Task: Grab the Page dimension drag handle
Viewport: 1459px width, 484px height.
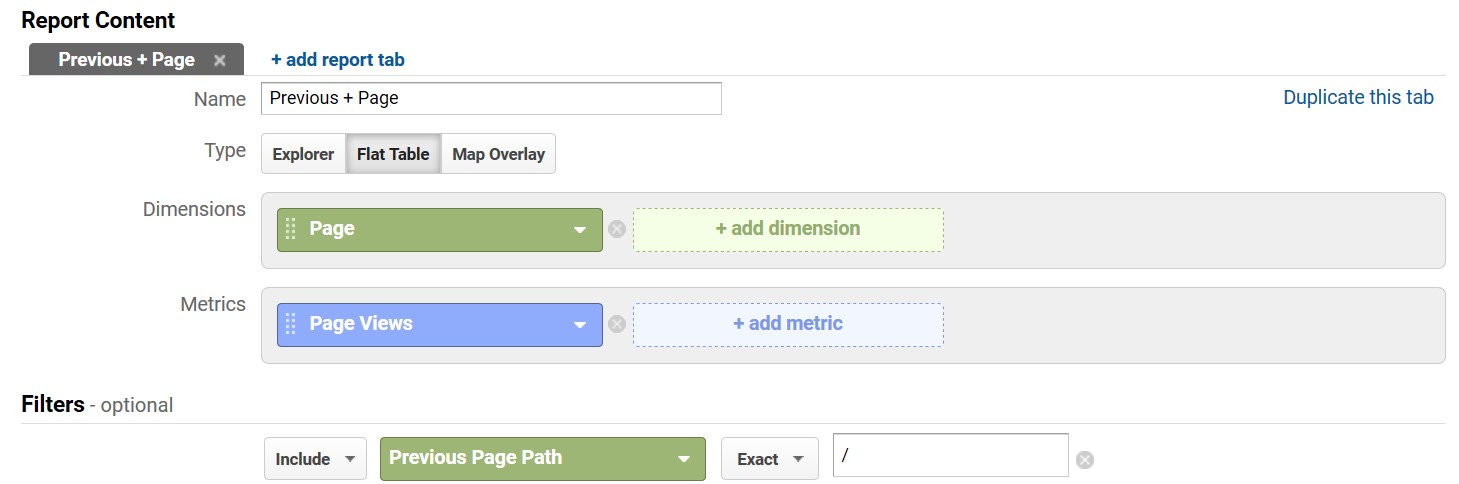Action: 291,229
